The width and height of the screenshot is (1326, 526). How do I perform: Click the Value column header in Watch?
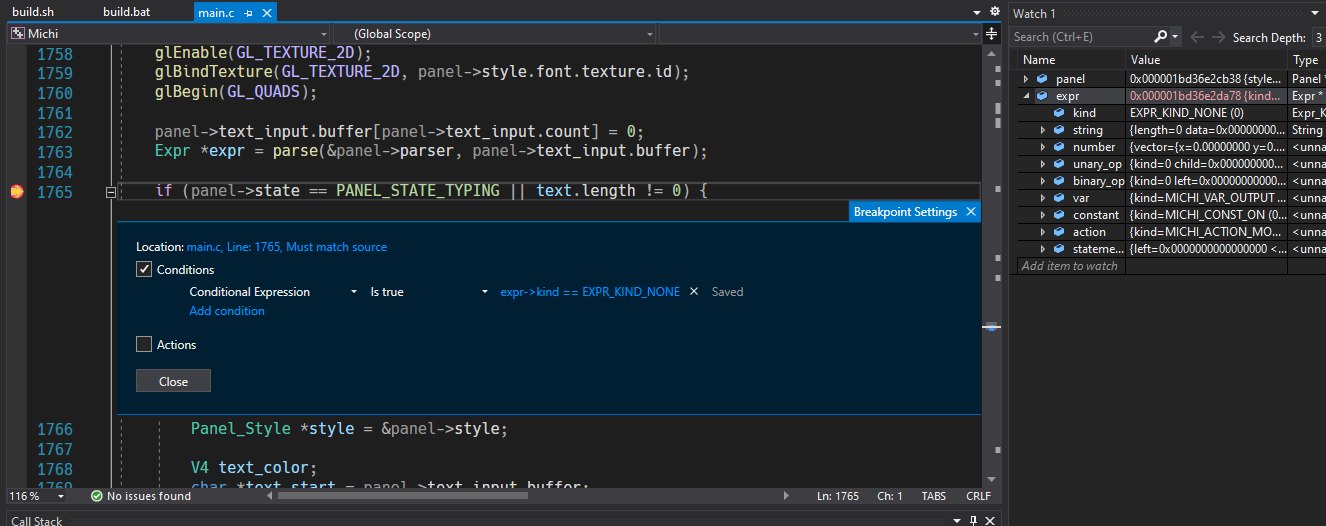point(1207,60)
